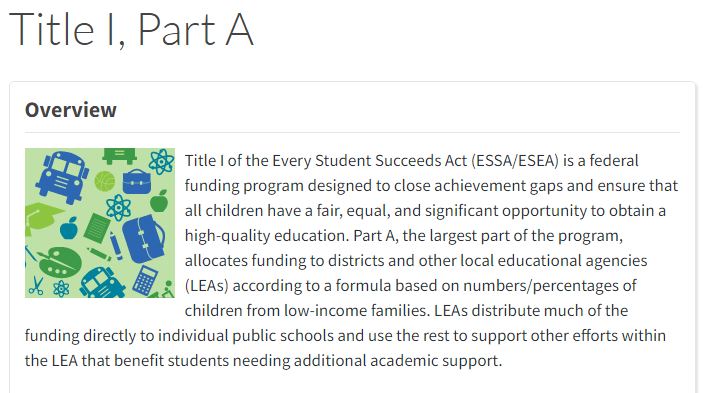Click the Title I, Part A heading
The image size is (712, 393).
point(131,30)
